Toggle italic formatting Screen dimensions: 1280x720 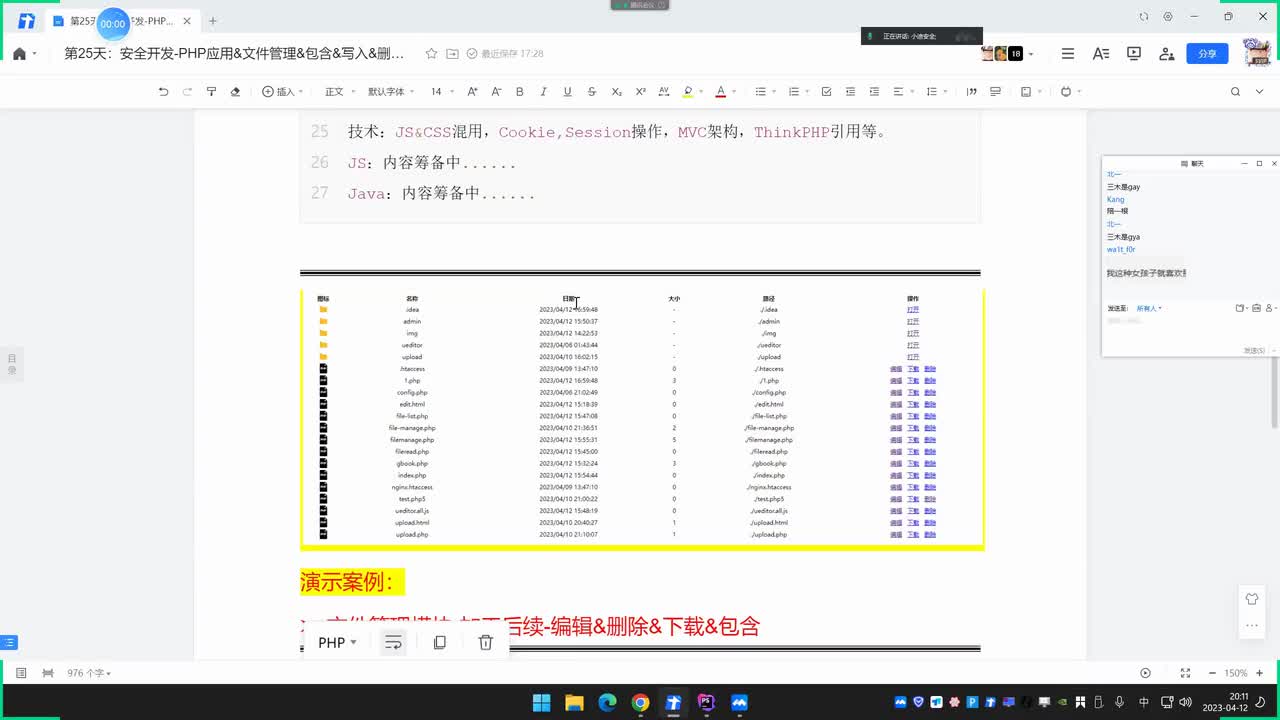544,91
